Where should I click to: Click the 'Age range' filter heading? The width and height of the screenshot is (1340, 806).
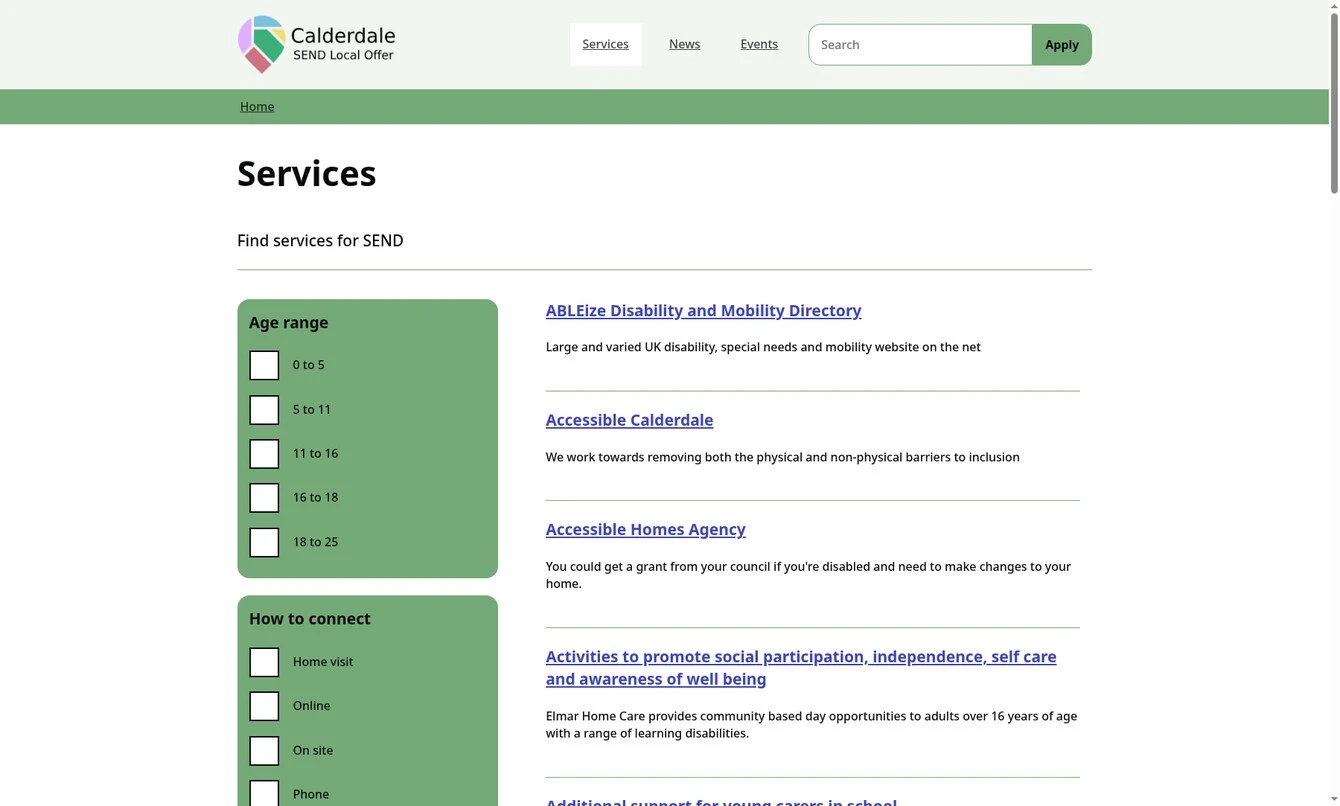click(289, 322)
